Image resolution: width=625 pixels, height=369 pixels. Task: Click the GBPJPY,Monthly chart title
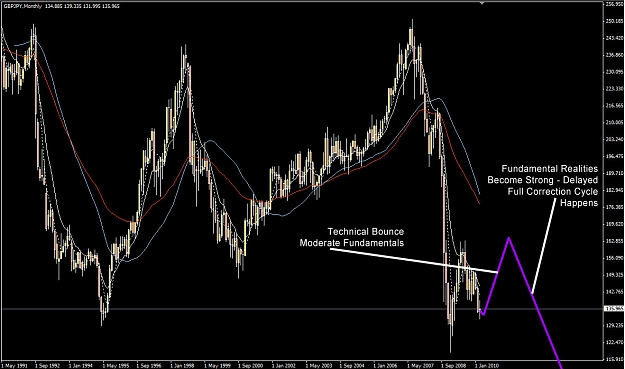[22, 6]
